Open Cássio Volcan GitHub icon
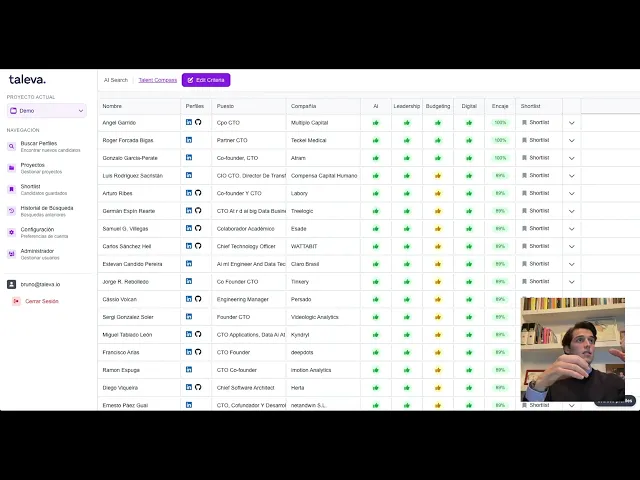This screenshot has height=480, width=640. (x=198, y=299)
